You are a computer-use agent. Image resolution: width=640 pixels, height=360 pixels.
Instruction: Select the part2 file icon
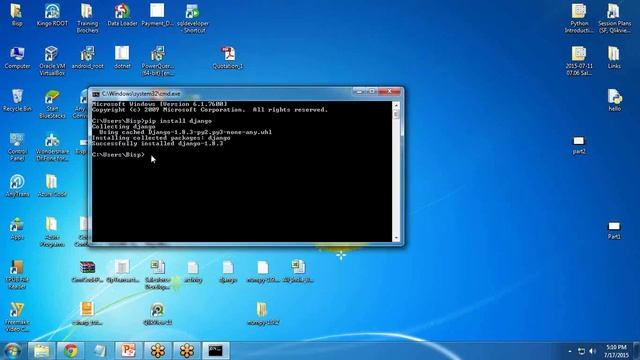[579, 145]
